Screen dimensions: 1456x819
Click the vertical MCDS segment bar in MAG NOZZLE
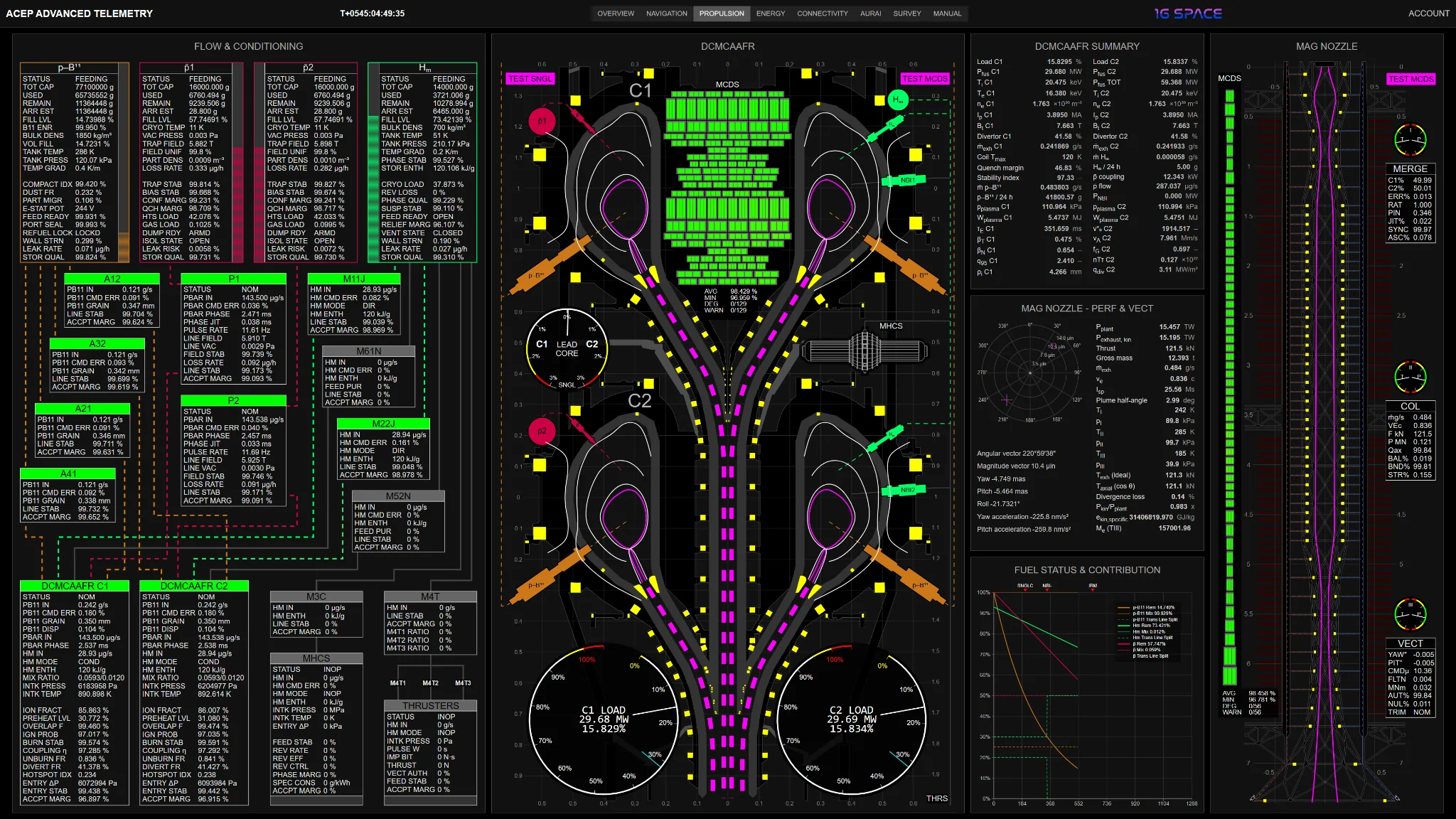click(1229, 386)
